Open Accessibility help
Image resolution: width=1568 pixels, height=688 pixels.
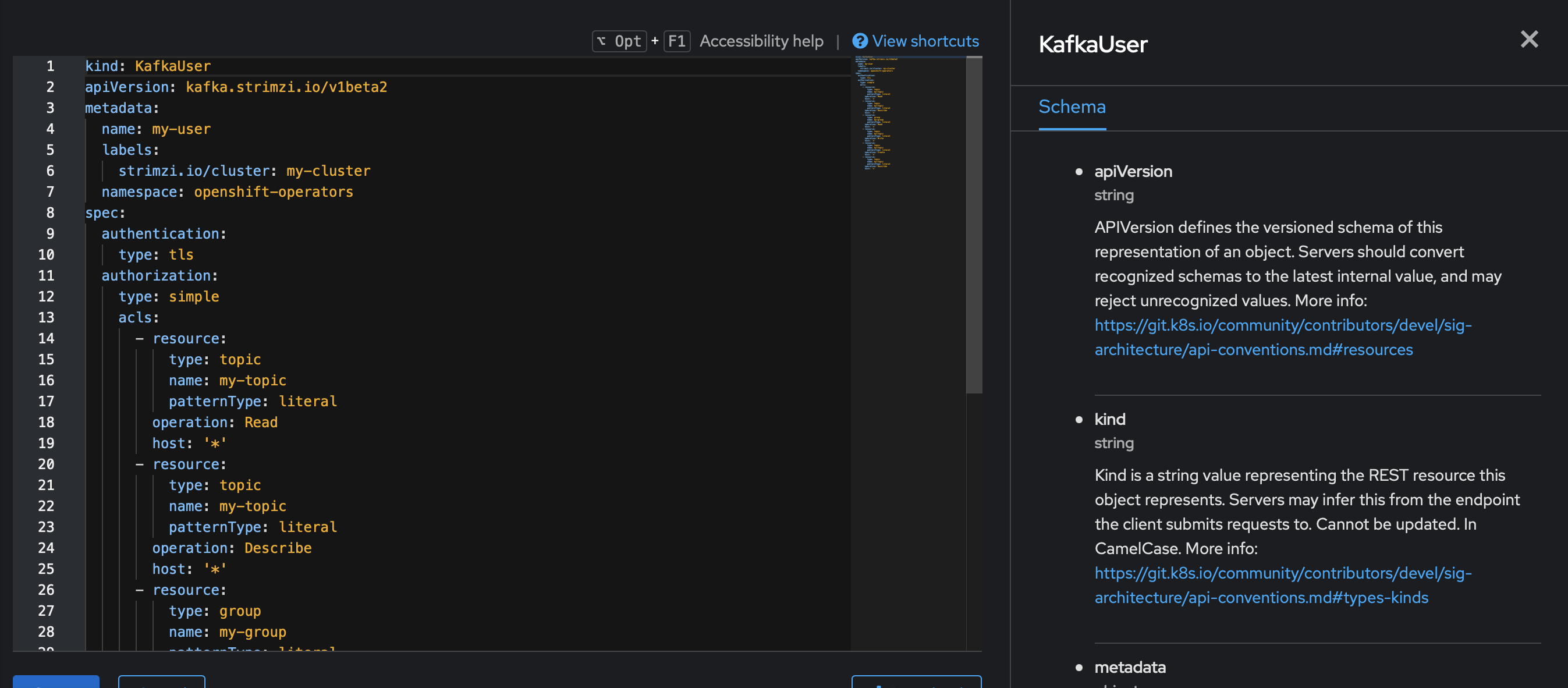(x=761, y=41)
